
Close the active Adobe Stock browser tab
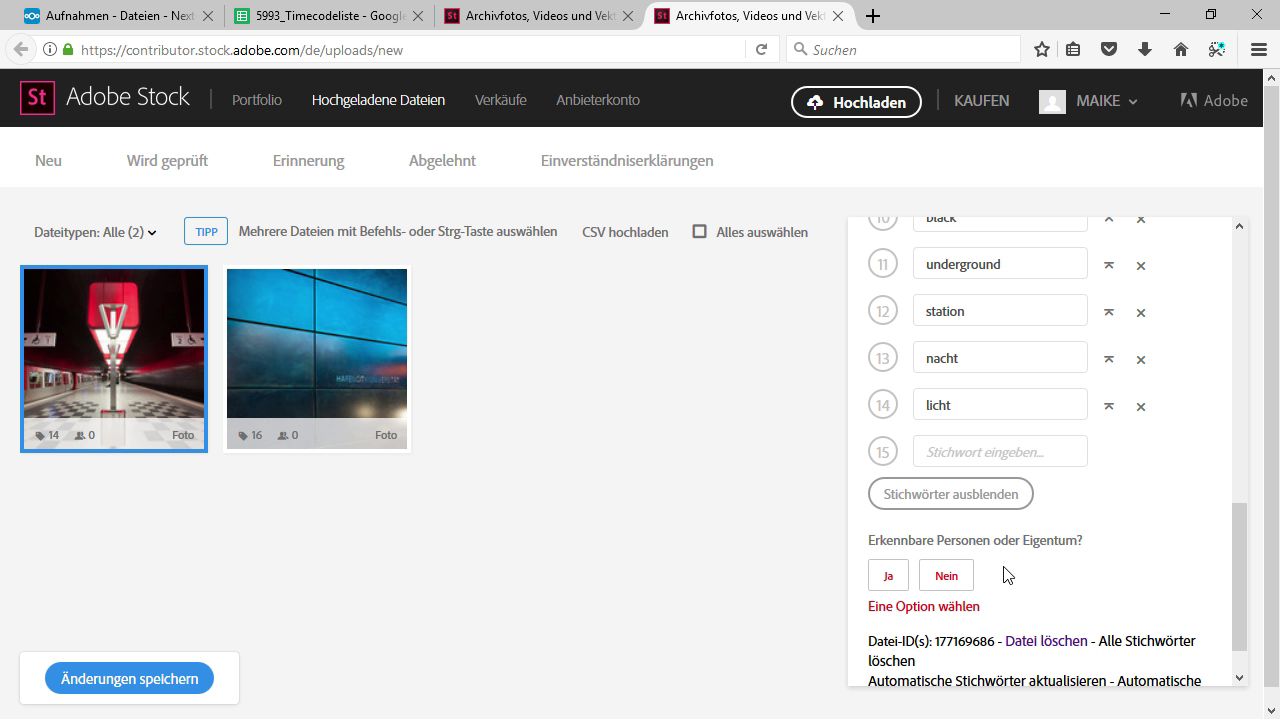[838, 16]
